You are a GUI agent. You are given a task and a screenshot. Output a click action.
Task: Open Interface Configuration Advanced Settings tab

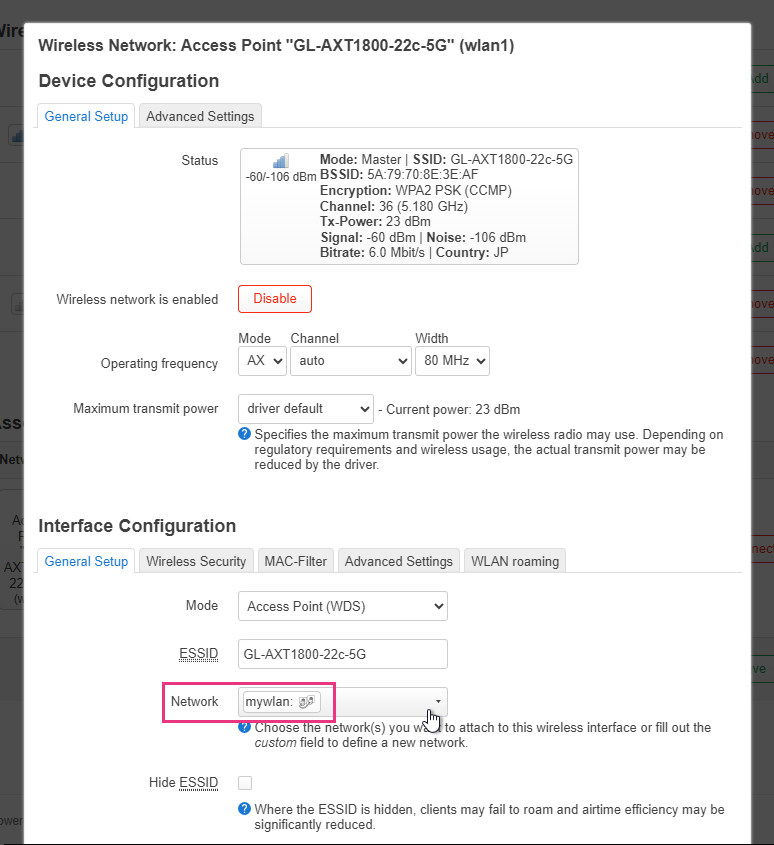(x=399, y=562)
